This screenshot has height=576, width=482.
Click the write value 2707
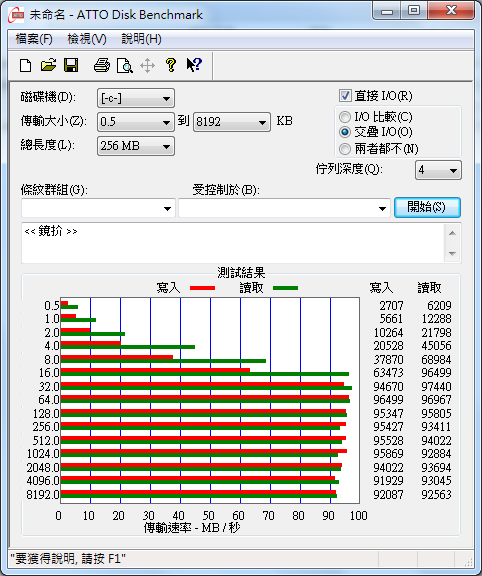click(391, 306)
